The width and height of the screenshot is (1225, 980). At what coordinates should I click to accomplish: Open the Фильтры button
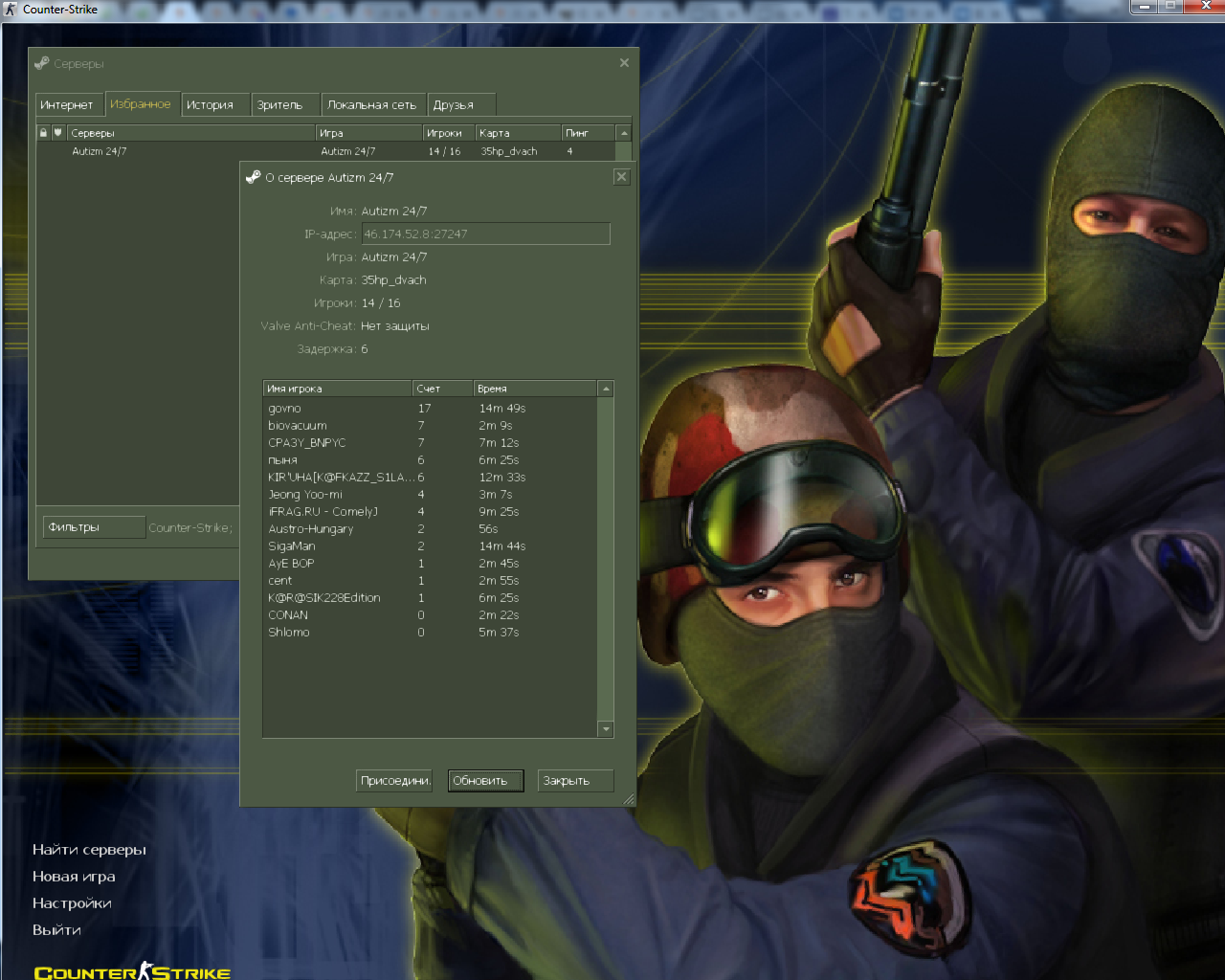tap(94, 527)
